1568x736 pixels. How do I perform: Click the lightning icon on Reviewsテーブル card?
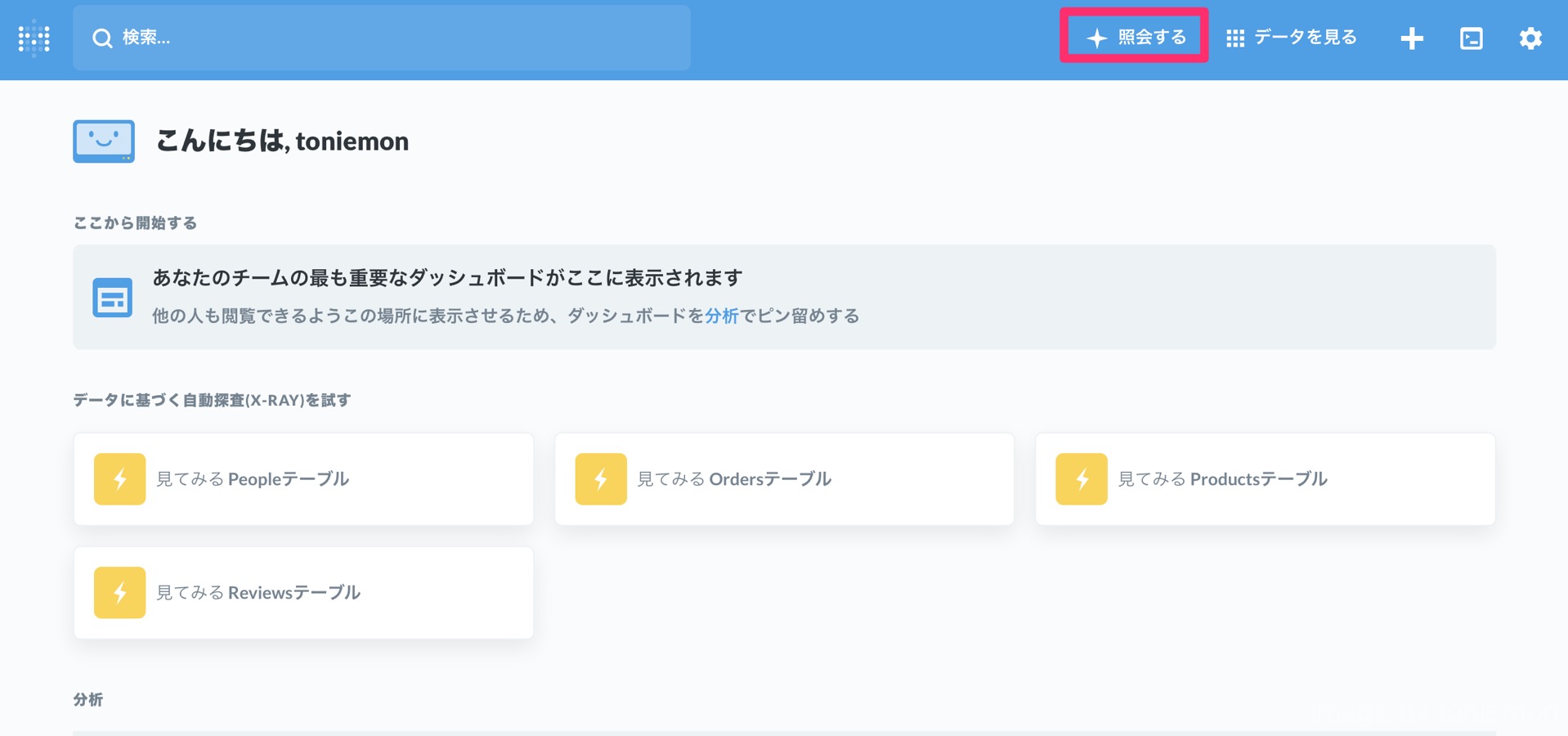point(119,592)
